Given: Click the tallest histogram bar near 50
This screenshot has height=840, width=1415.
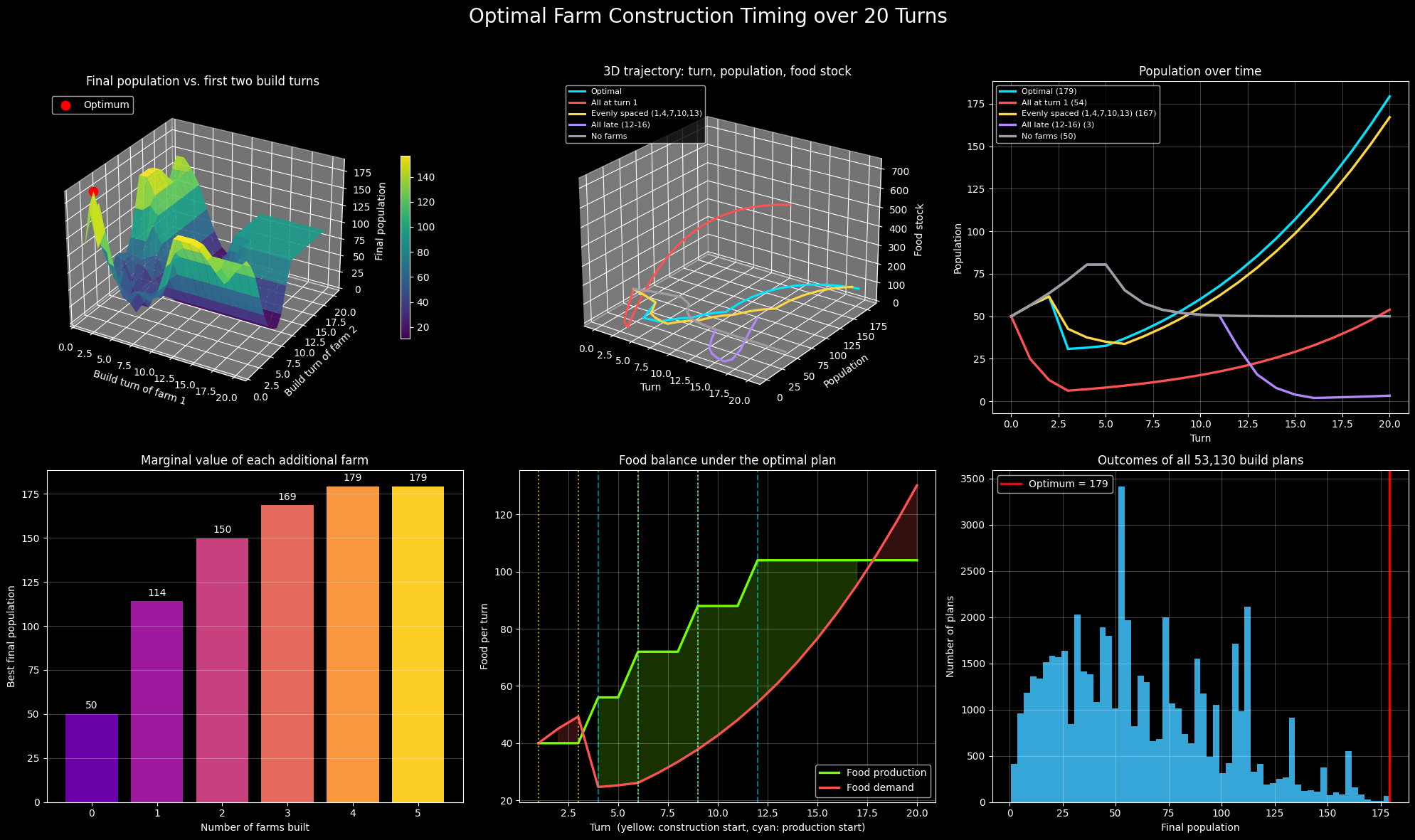Looking at the screenshot, I should [x=1121, y=644].
